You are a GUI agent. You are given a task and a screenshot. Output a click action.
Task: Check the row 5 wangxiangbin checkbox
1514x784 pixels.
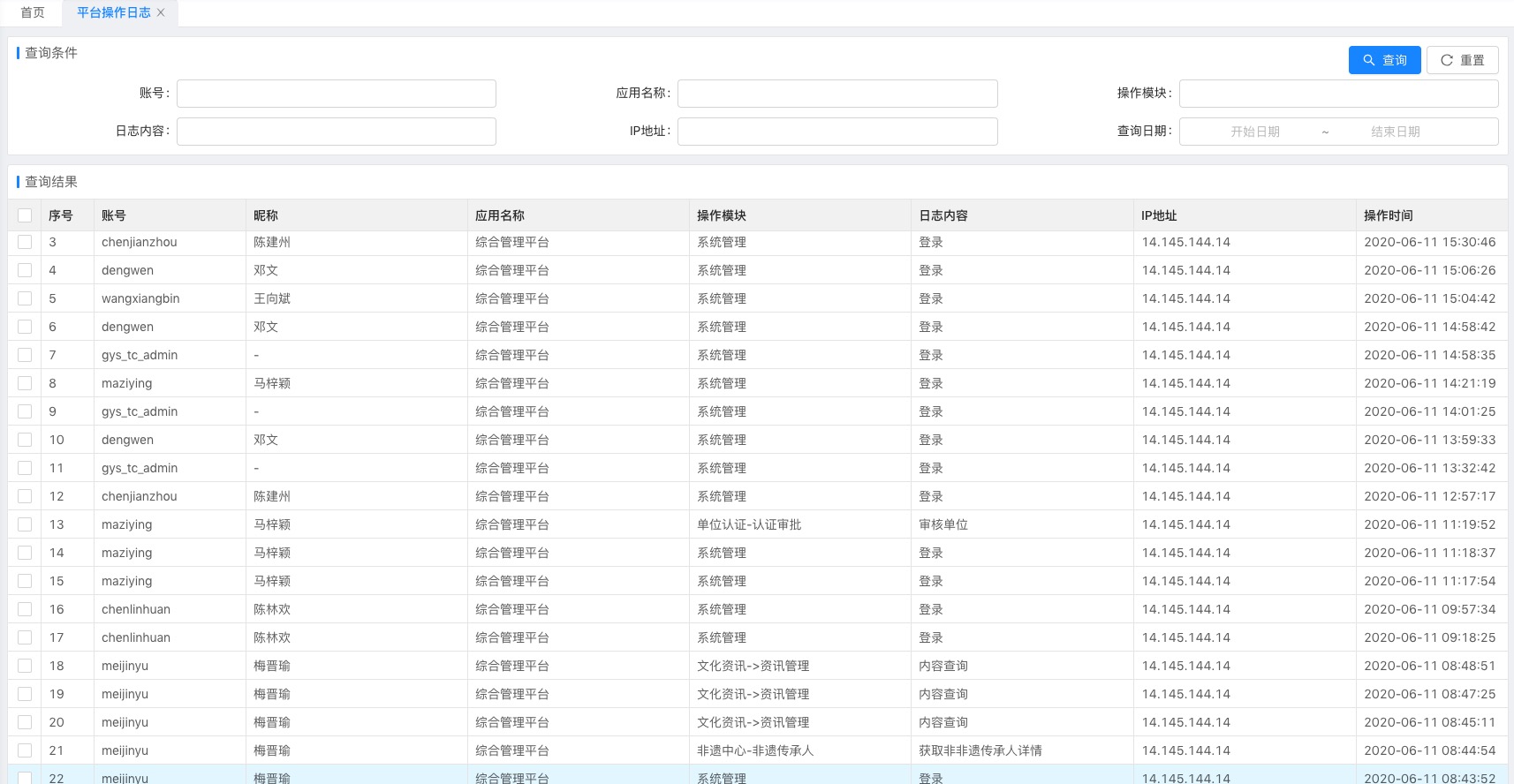tap(25, 298)
